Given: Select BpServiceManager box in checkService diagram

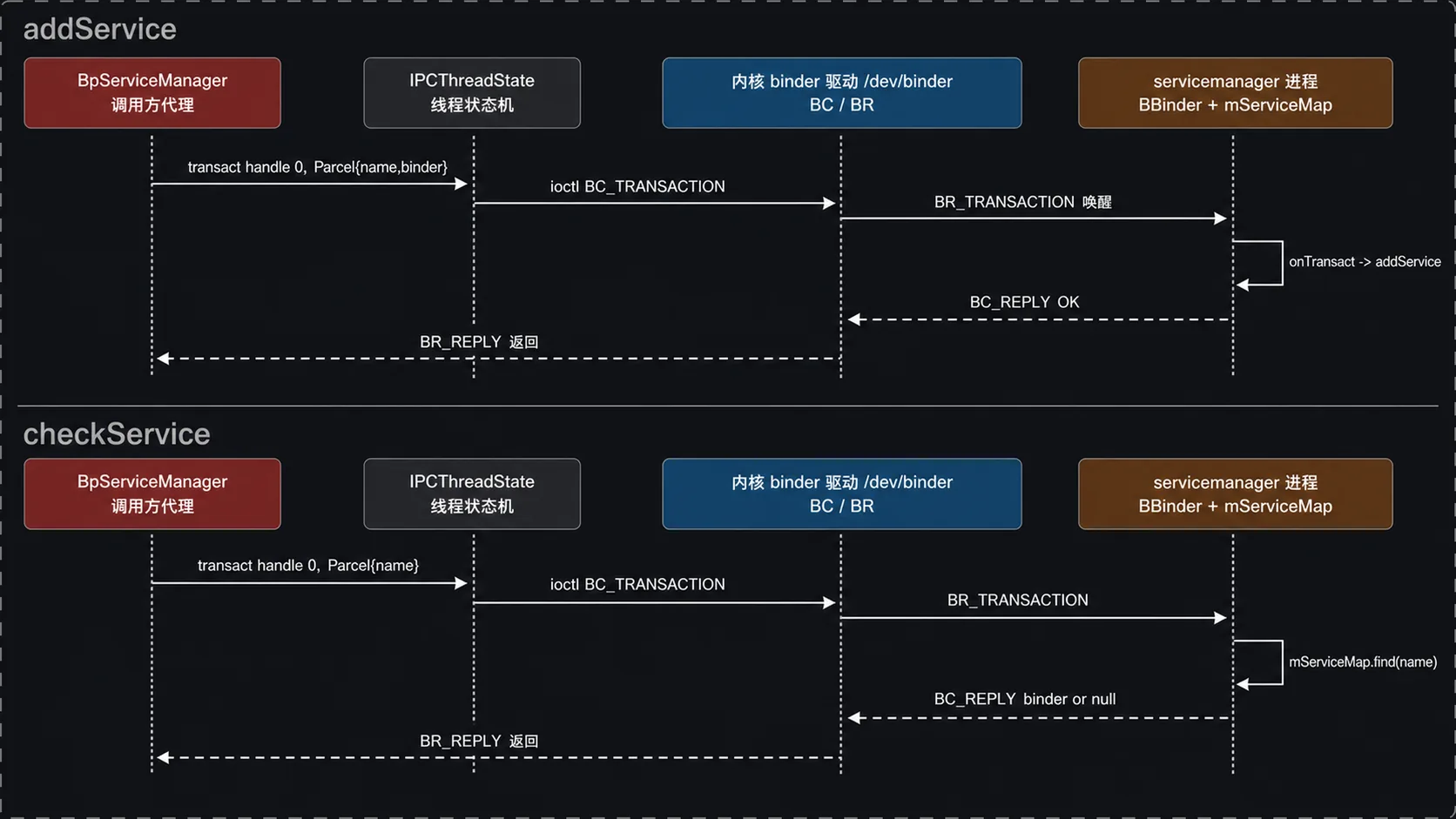Looking at the screenshot, I should [x=152, y=493].
